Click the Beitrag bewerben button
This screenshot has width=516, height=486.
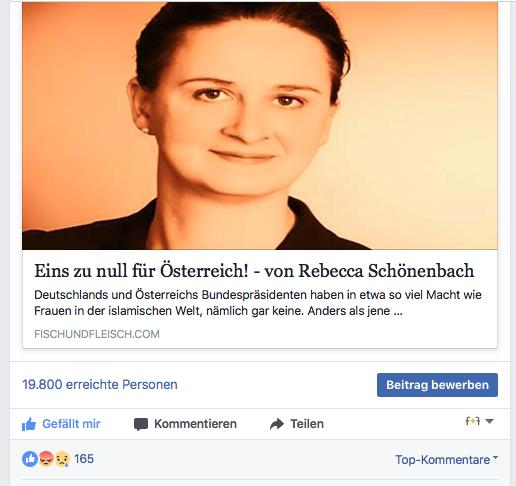[x=437, y=385]
